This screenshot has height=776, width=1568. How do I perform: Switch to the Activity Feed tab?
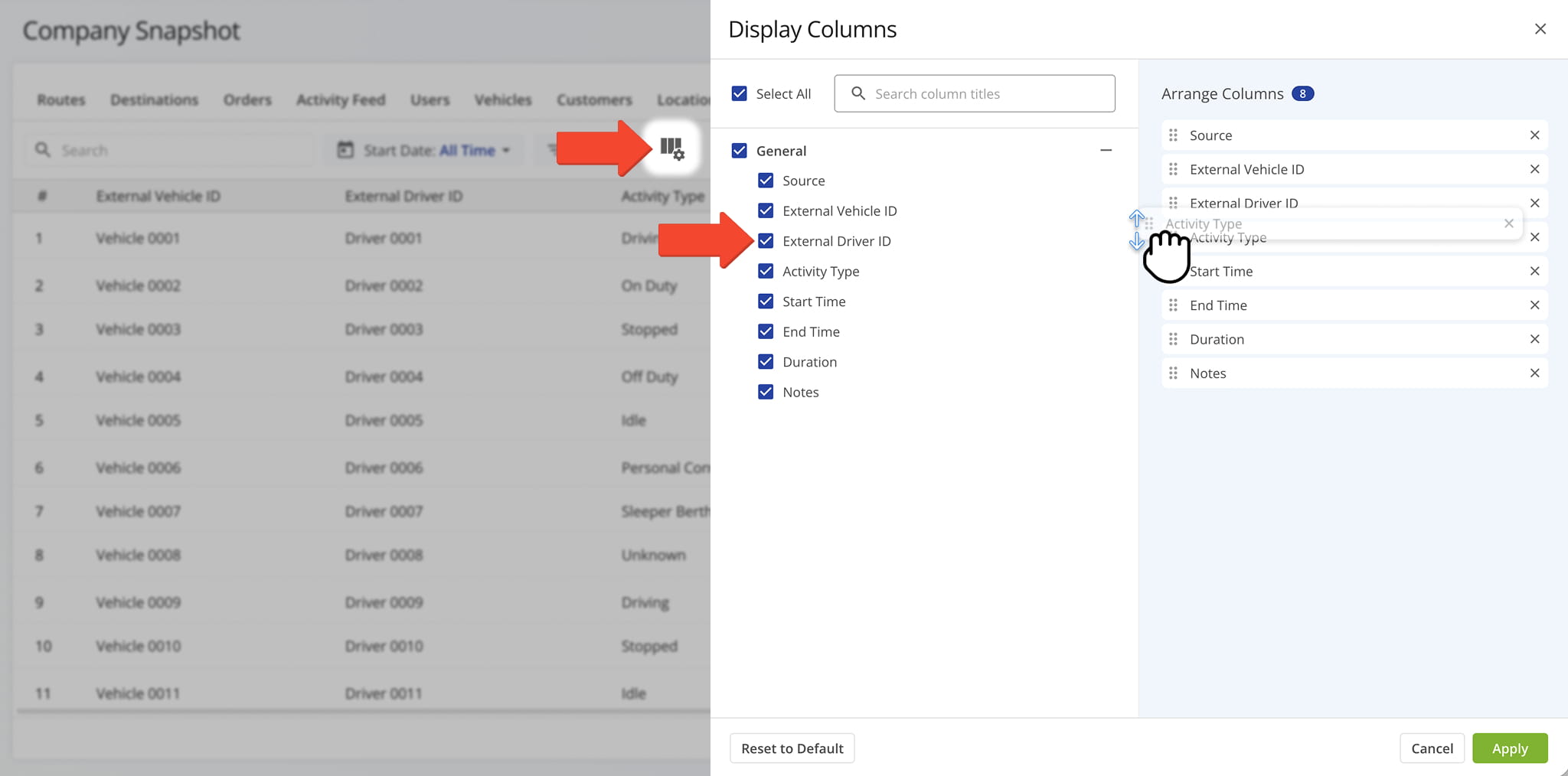tap(341, 99)
